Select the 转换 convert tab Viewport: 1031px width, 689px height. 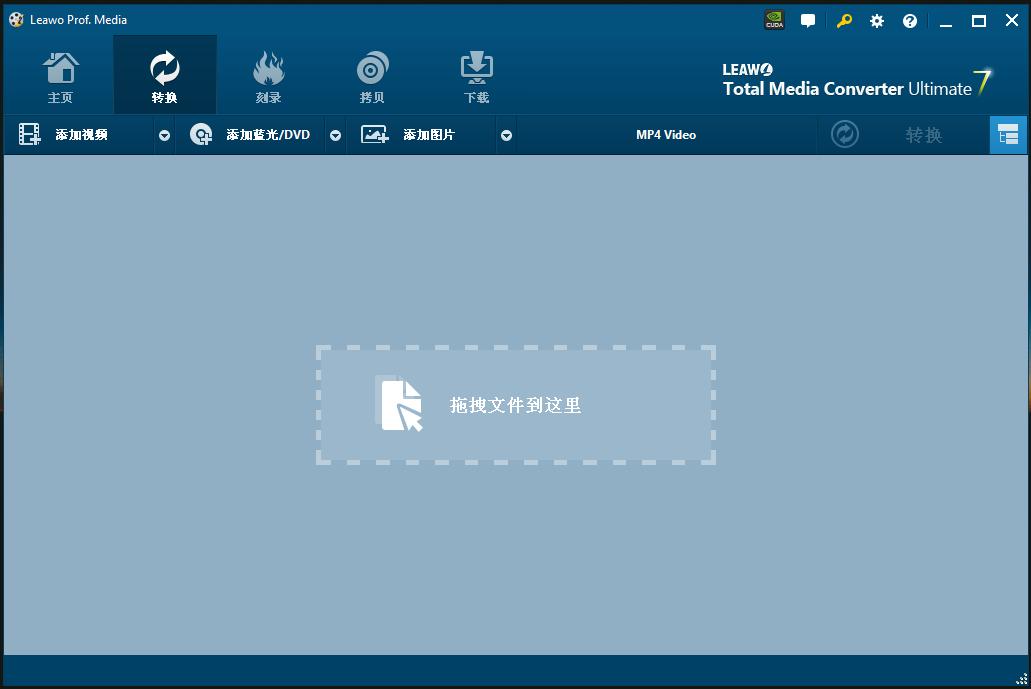coord(164,77)
